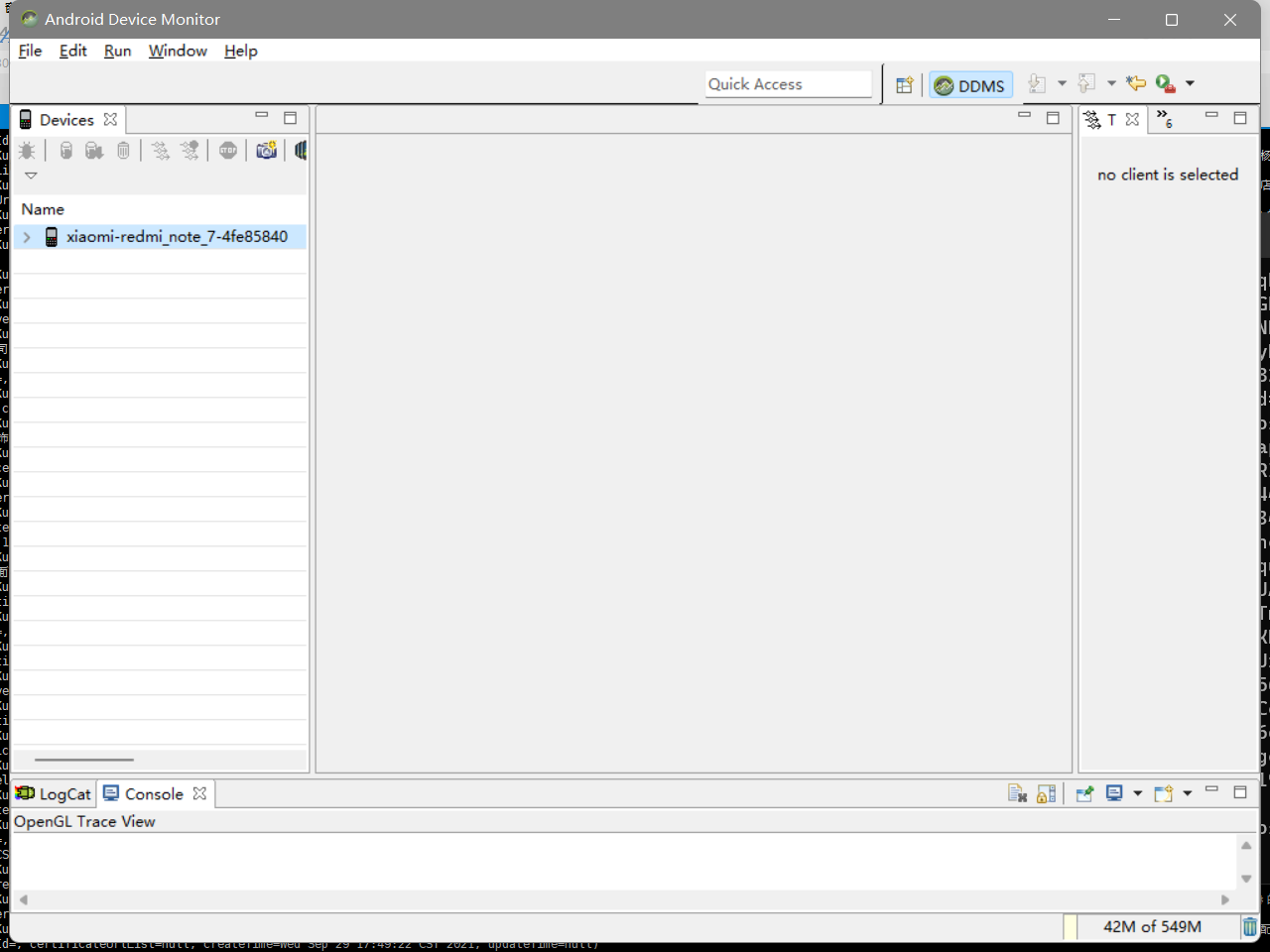The width and height of the screenshot is (1270, 952).
Task: Open the Edit menu
Action: [x=72, y=51]
